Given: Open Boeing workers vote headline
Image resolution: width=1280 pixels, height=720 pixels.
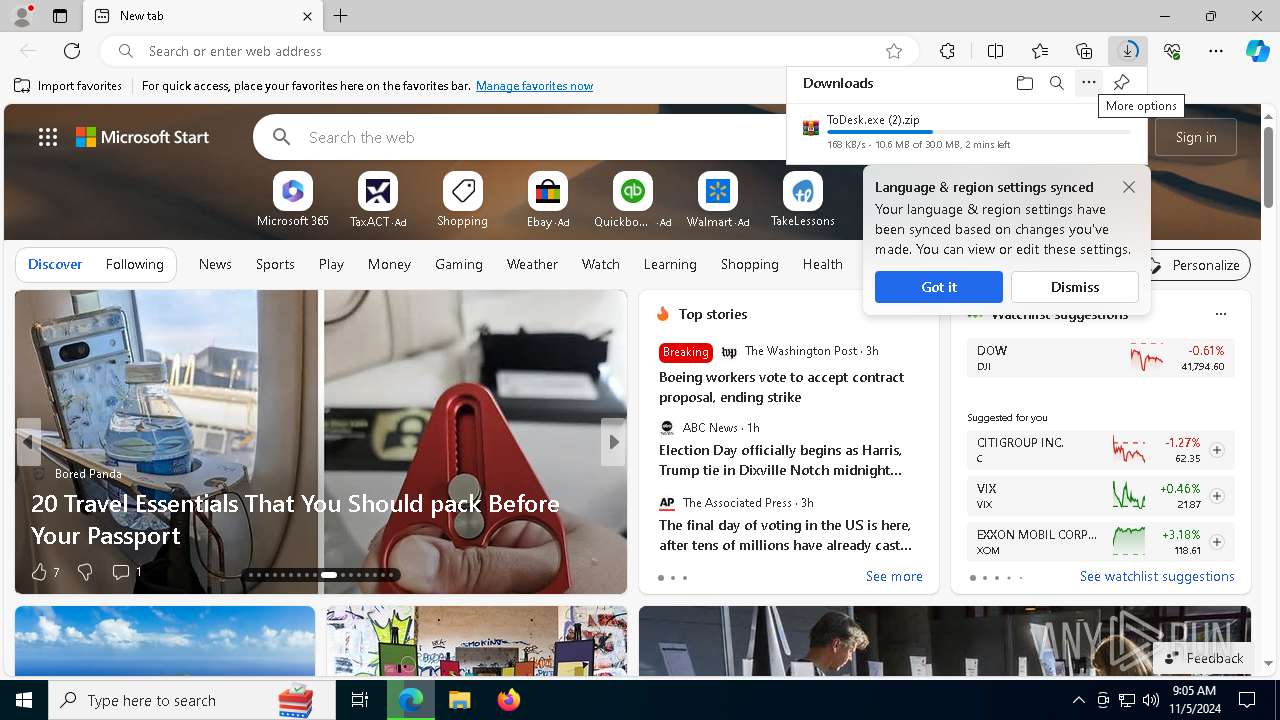Looking at the screenshot, I should [x=781, y=387].
